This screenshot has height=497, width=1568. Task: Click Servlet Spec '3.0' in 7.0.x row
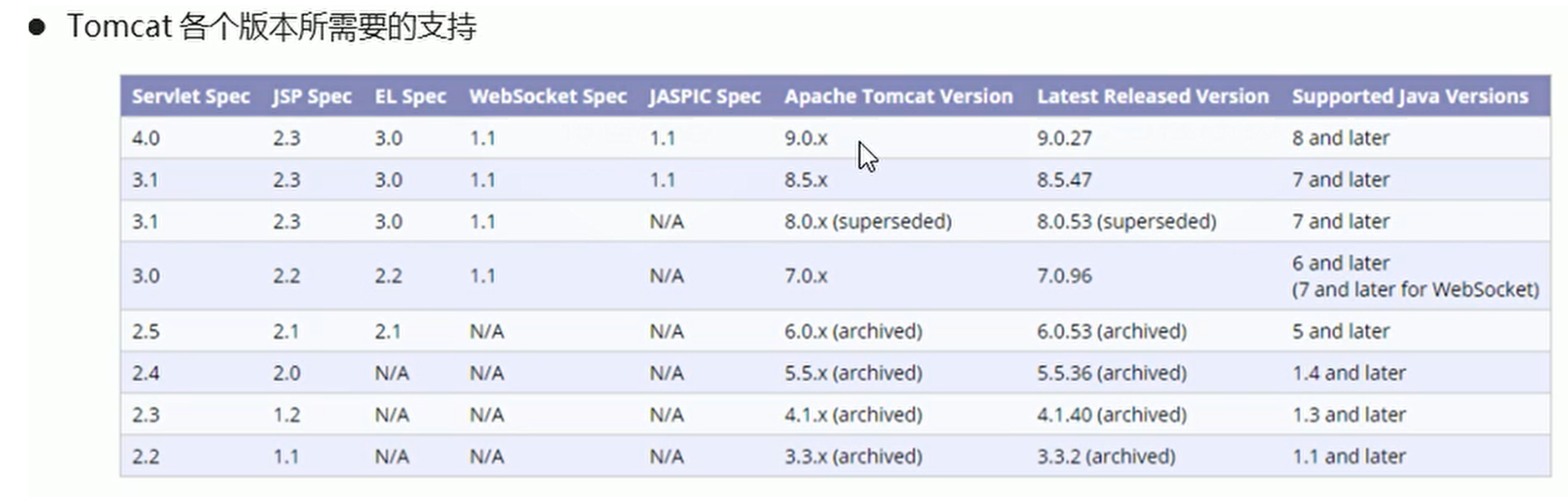pyautogui.click(x=145, y=276)
